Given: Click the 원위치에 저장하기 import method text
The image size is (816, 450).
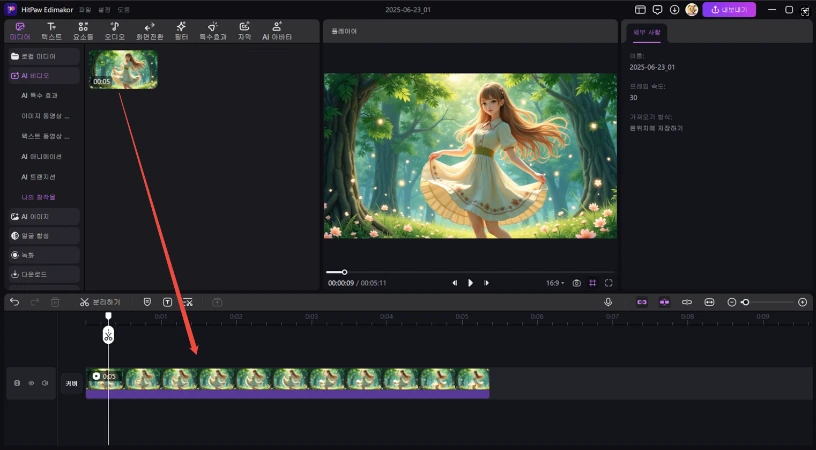Looking at the screenshot, I should click(656, 128).
